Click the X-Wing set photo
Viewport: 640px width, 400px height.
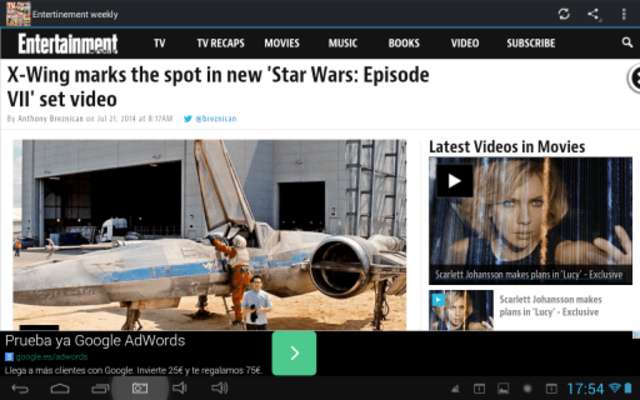click(210, 235)
